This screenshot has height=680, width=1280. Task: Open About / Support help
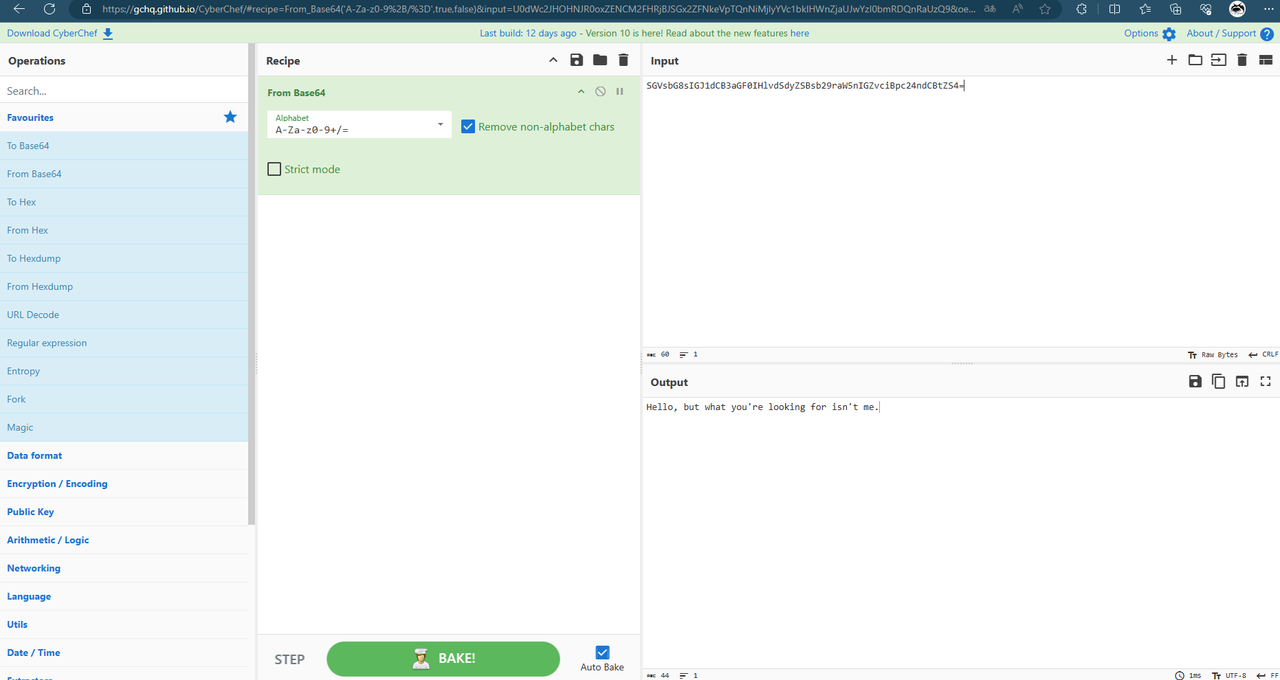click(x=1229, y=33)
